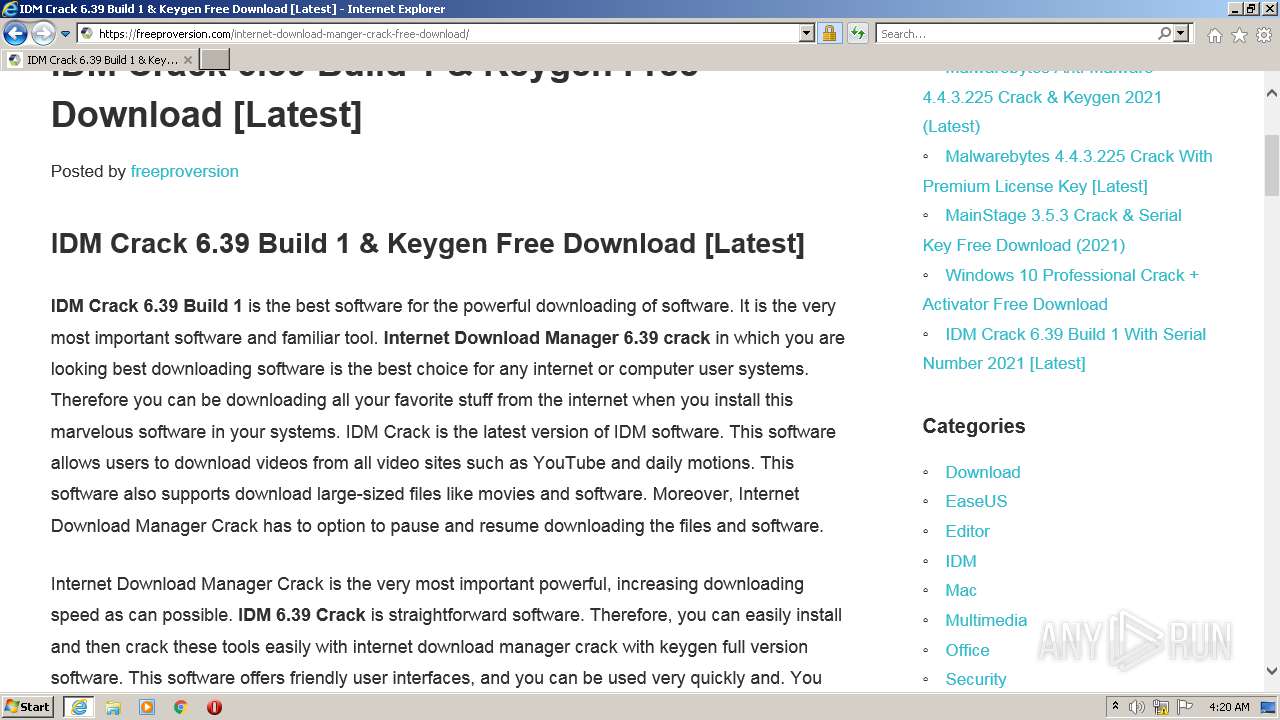This screenshot has width=1280, height=720.
Task: Open Malwarebytes 4.4.3.225 Crack With Premium License link
Action: (x=1067, y=171)
